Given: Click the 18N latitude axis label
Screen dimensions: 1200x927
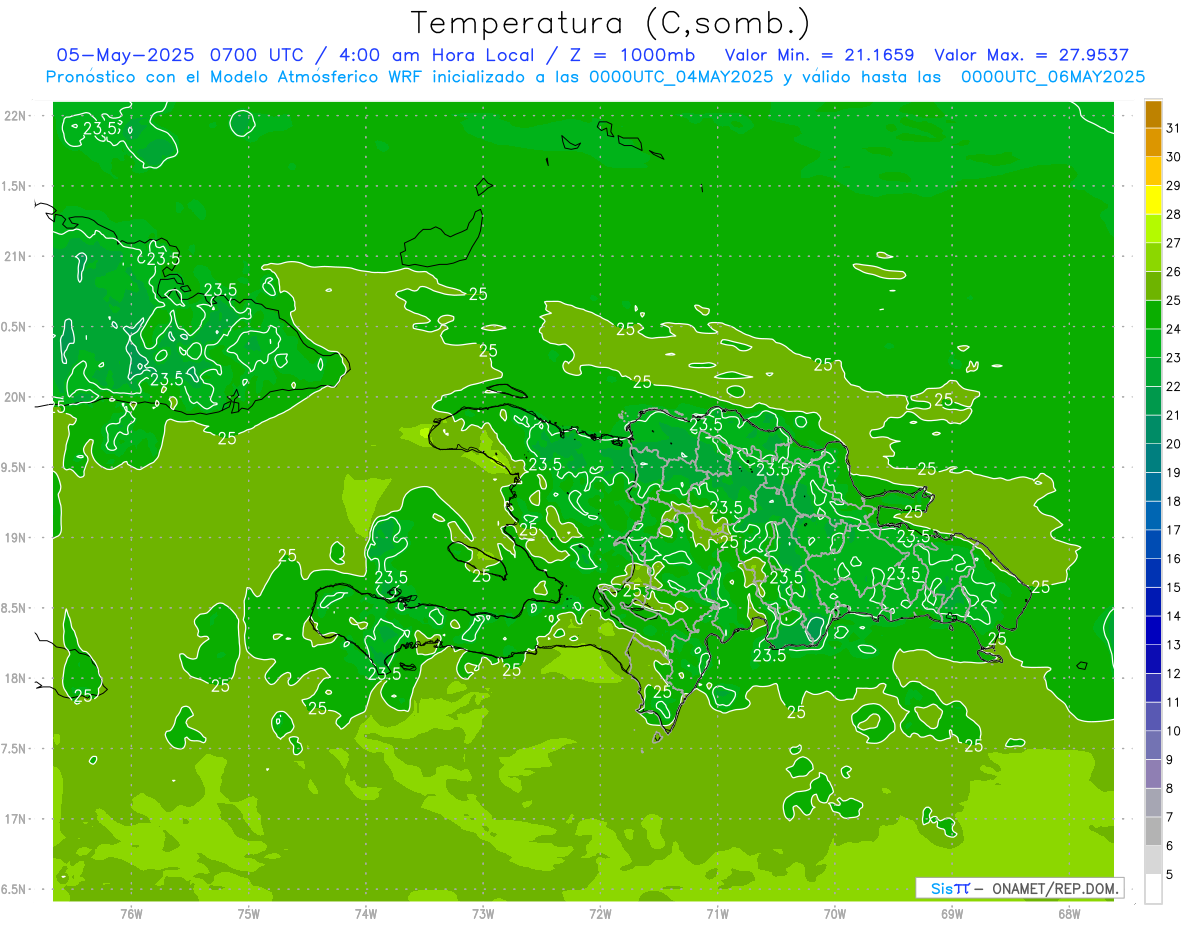Looking at the screenshot, I should point(16,678).
